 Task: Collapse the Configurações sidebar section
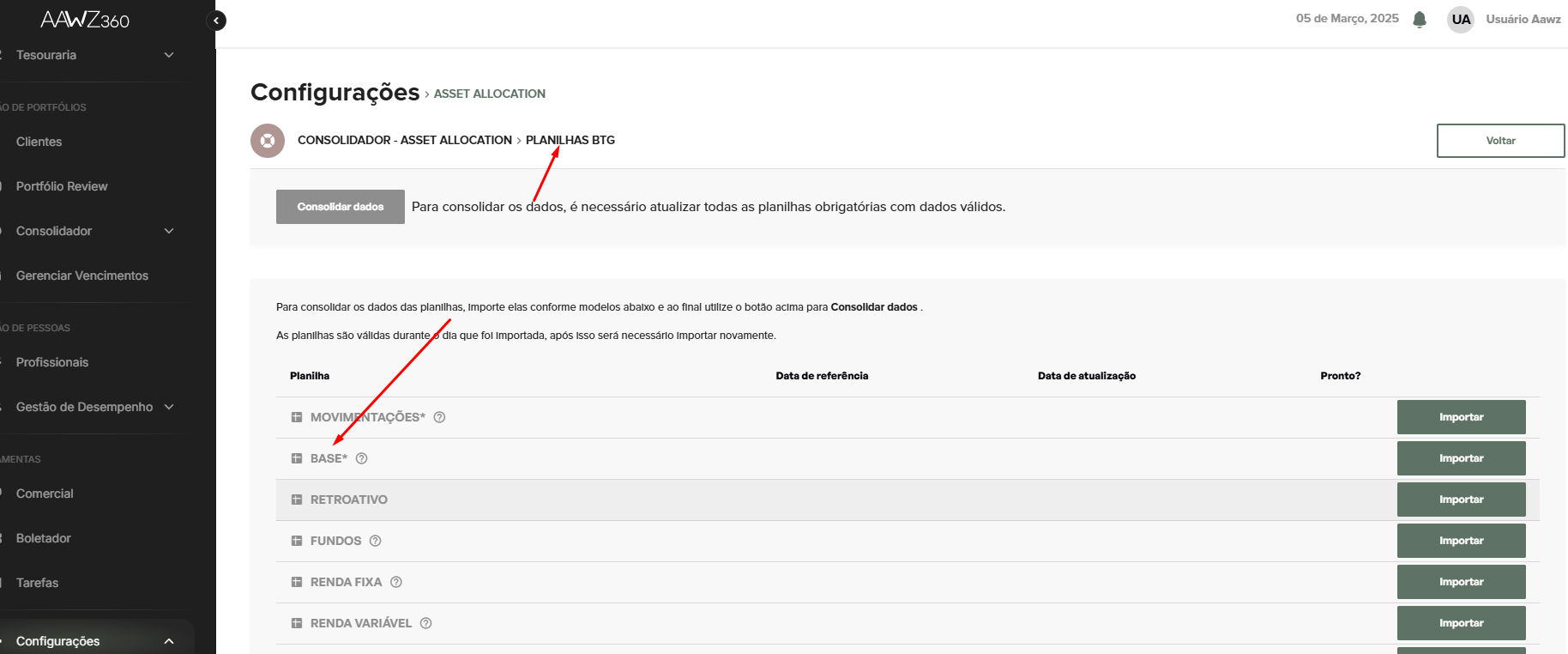click(x=169, y=641)
